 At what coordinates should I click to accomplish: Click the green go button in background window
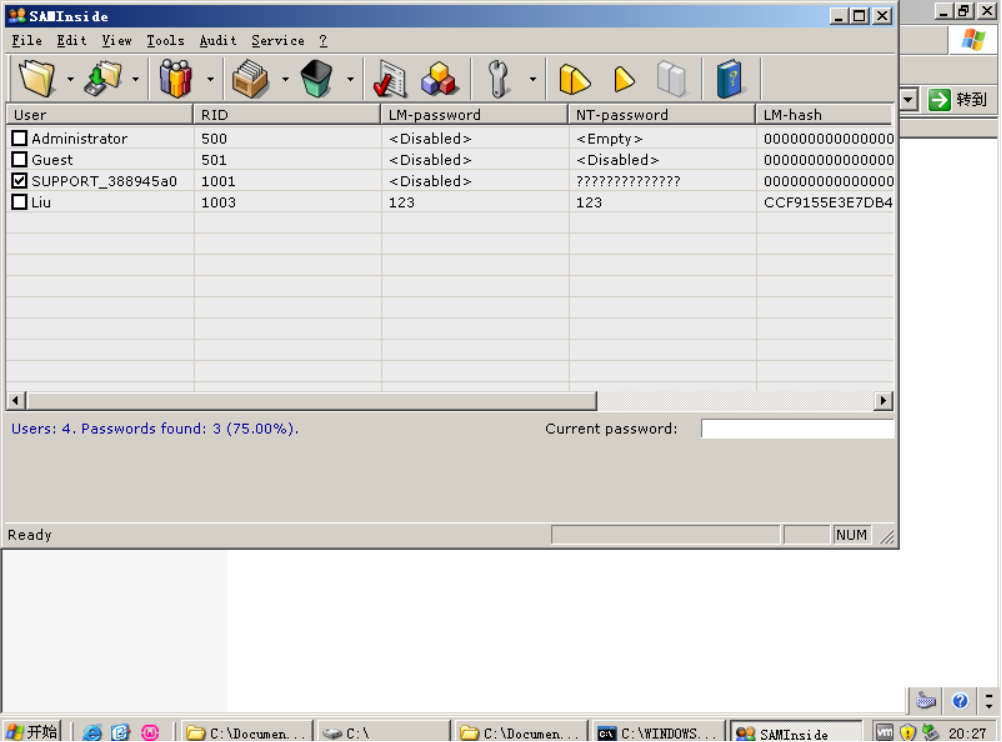coord(939,100)
